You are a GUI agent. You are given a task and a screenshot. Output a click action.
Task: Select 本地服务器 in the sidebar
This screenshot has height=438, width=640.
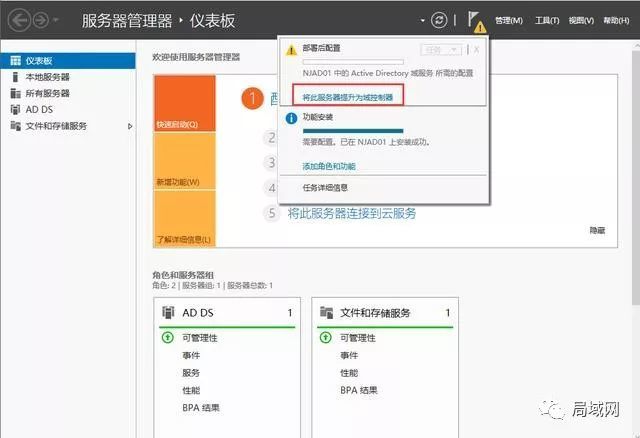point(68,77)
